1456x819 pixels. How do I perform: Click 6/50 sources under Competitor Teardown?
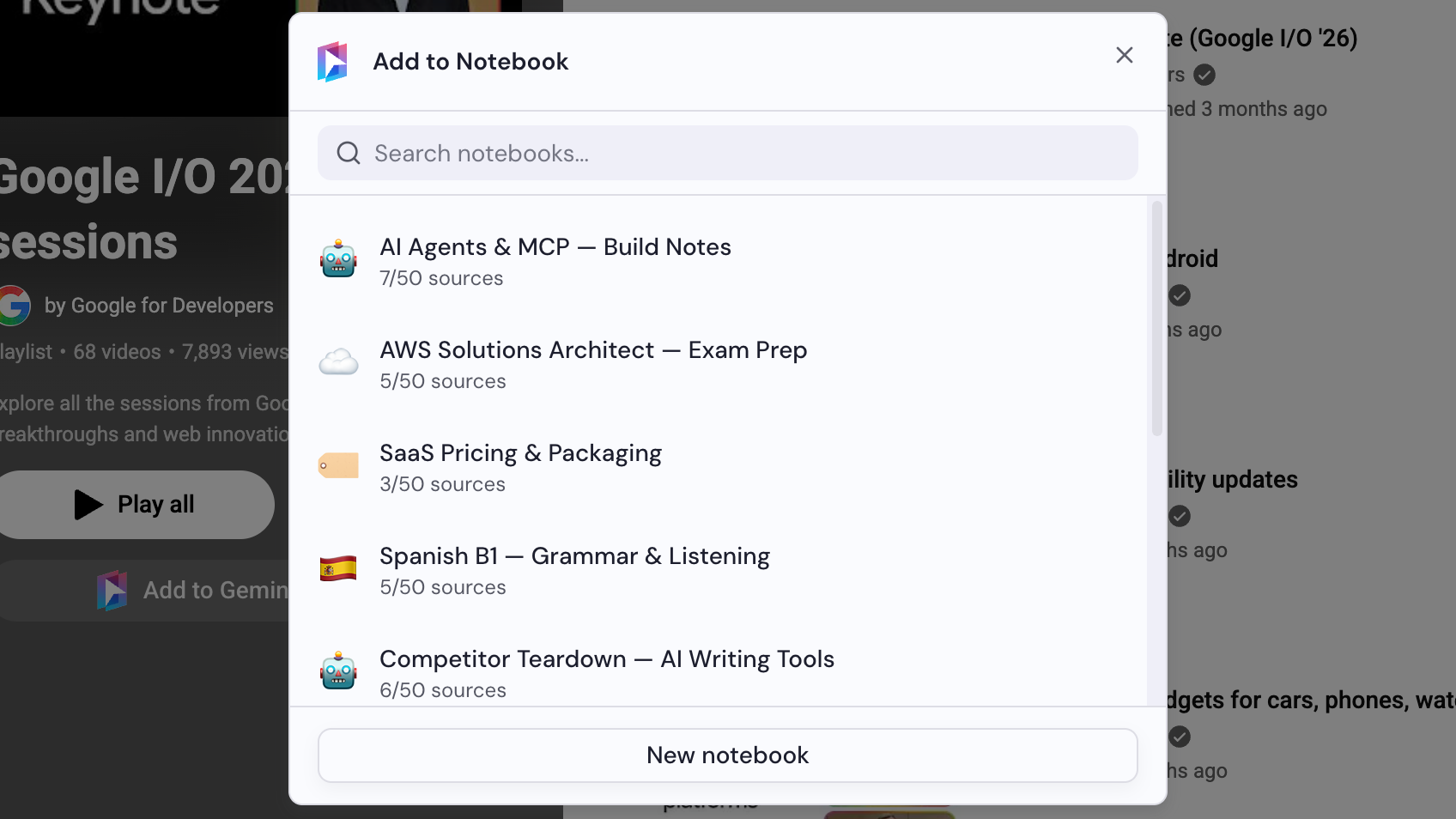pos(443,690)
